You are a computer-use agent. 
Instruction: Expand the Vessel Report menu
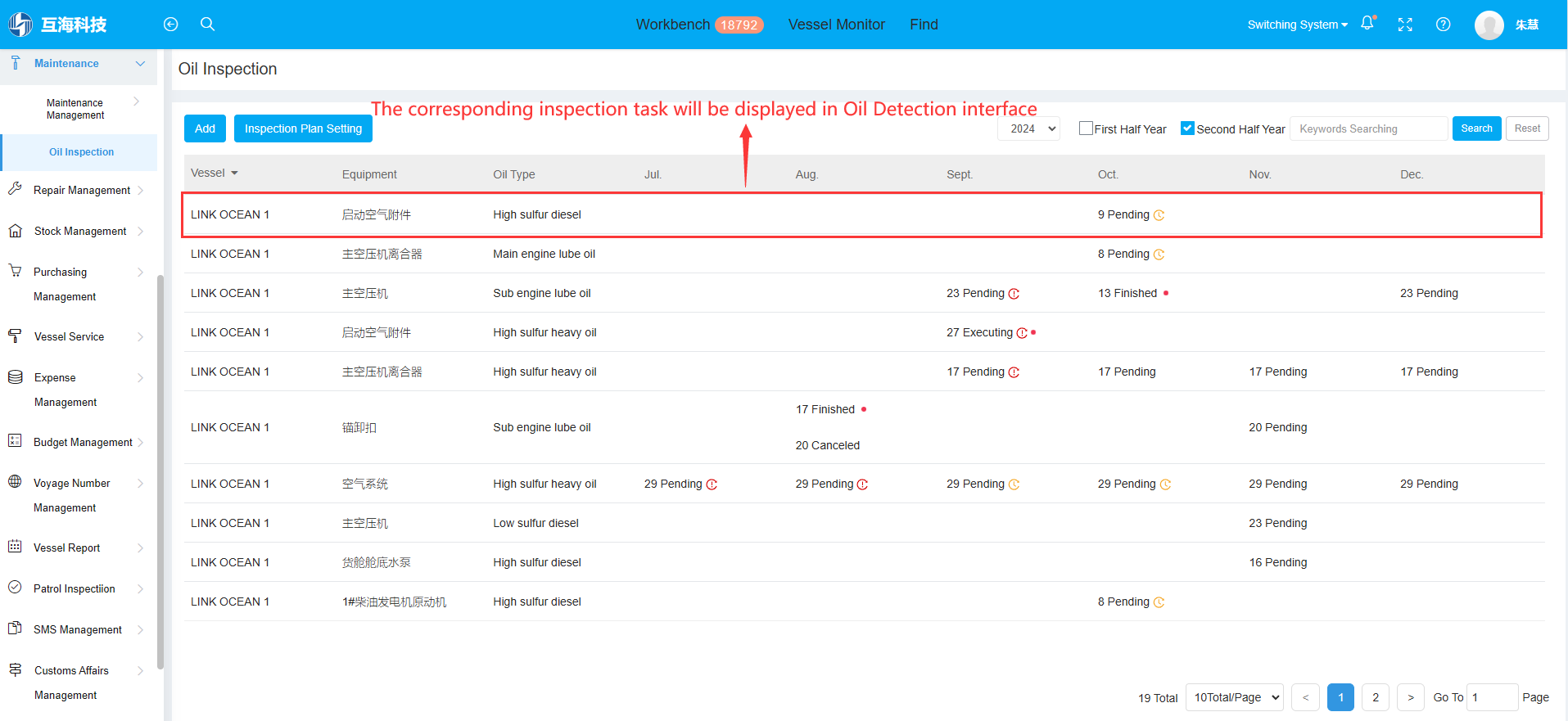[x=141, y=548]
